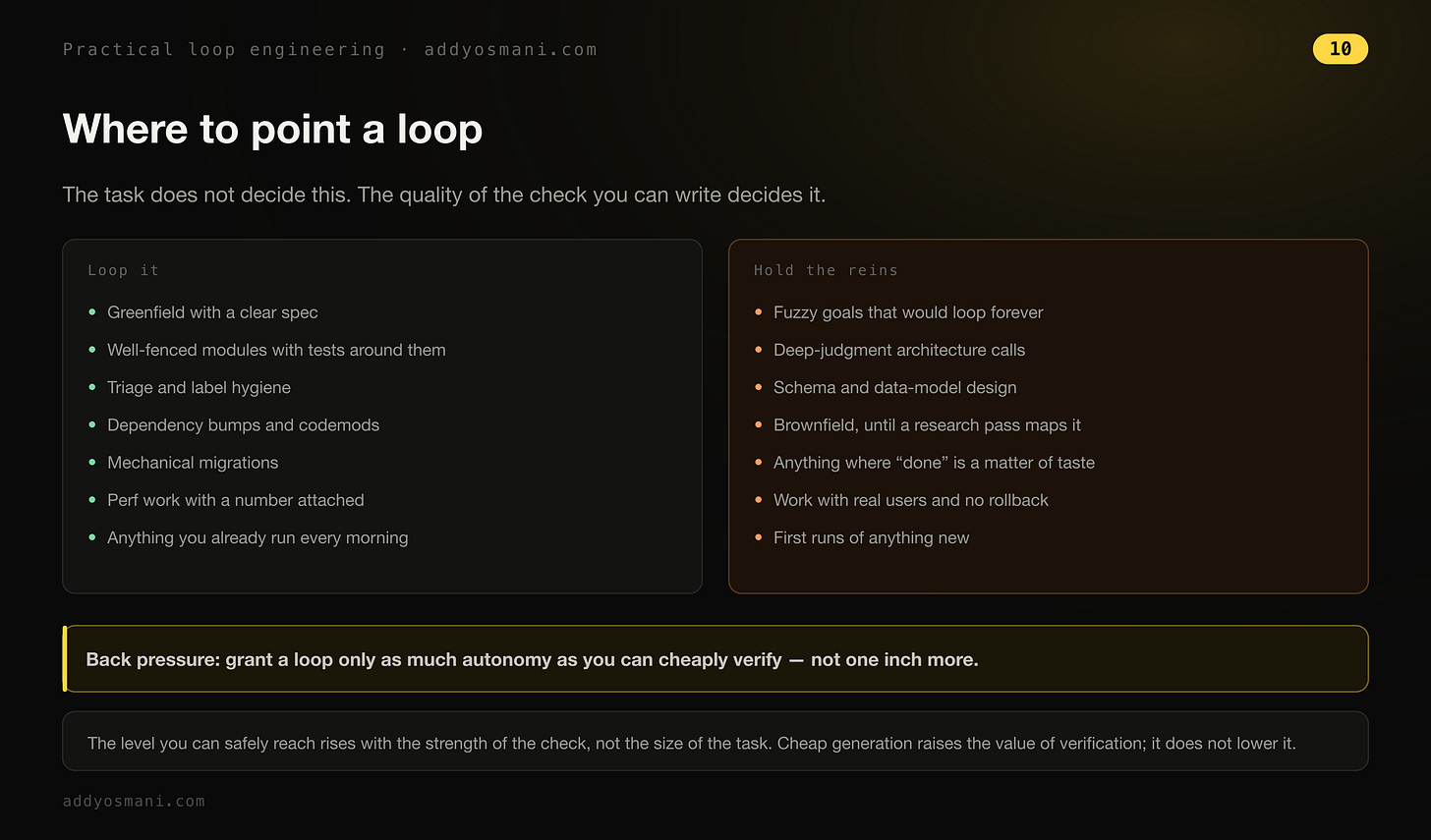Open the addyosmani.com footer link
The height and width of the screenshot is (840, 1431).
coord(134,801)
